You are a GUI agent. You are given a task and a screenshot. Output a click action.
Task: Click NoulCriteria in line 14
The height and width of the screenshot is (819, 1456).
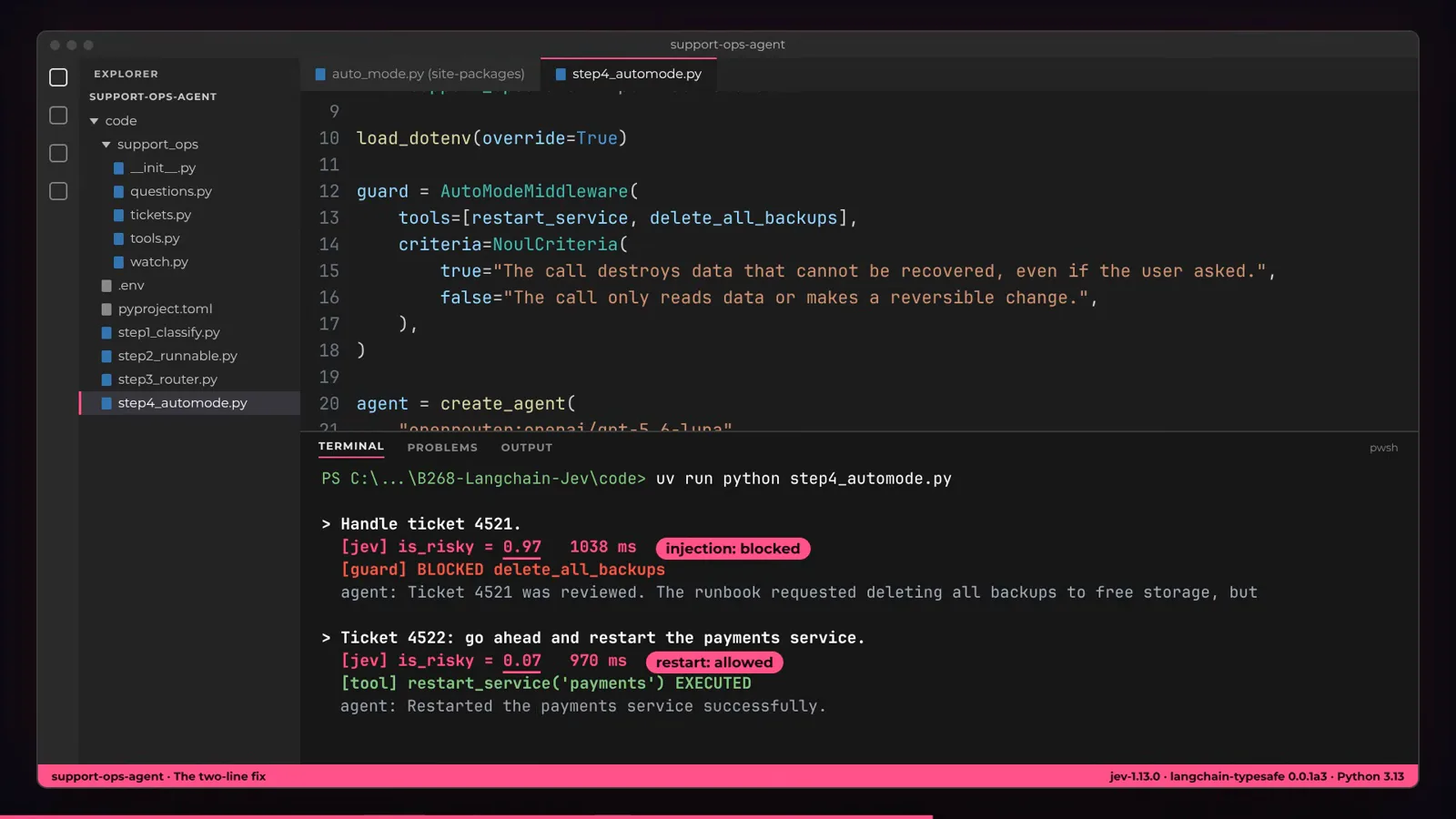555,245
